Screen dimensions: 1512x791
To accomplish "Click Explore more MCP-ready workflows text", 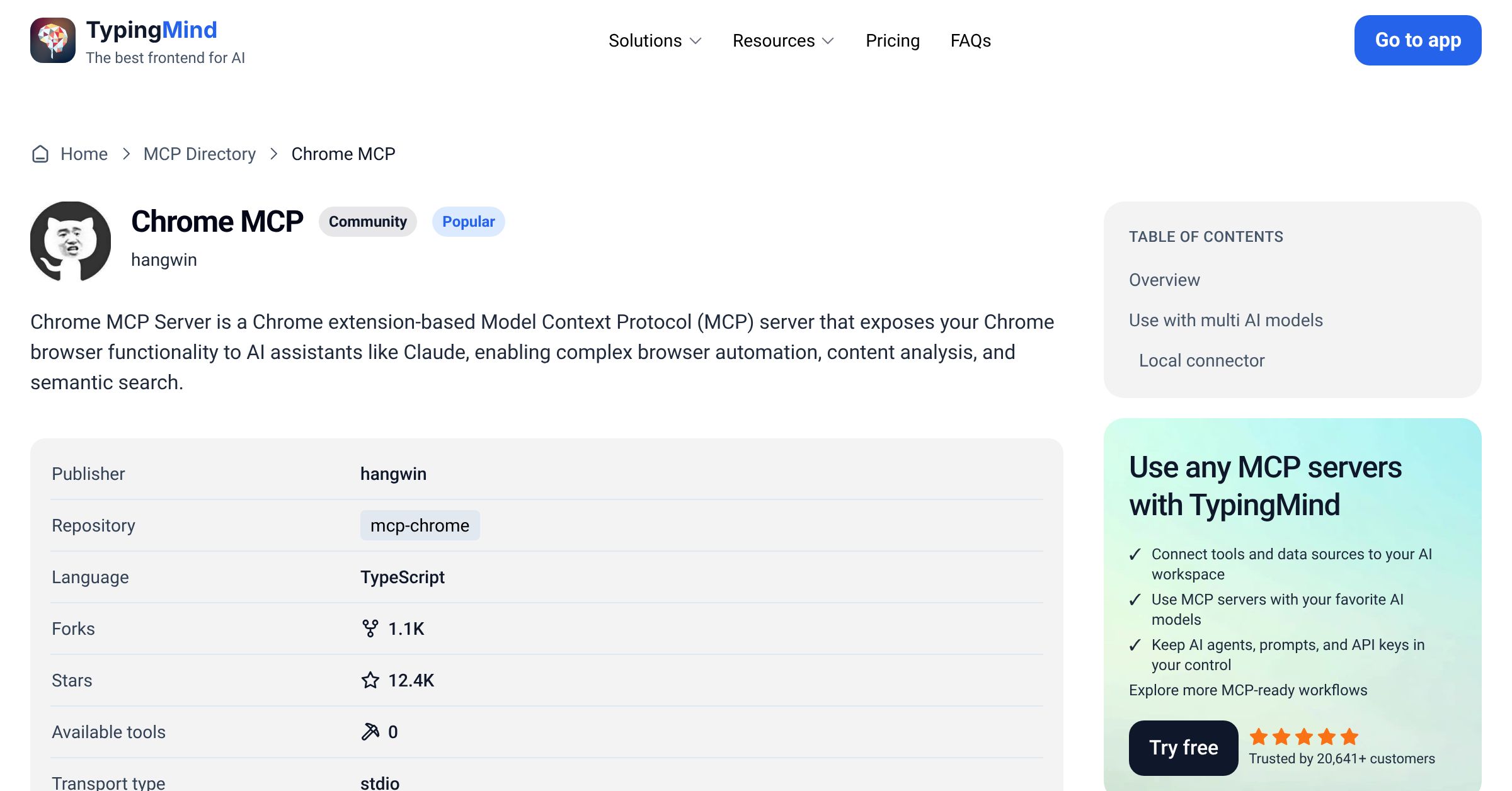I will [x=1248, y=690].
